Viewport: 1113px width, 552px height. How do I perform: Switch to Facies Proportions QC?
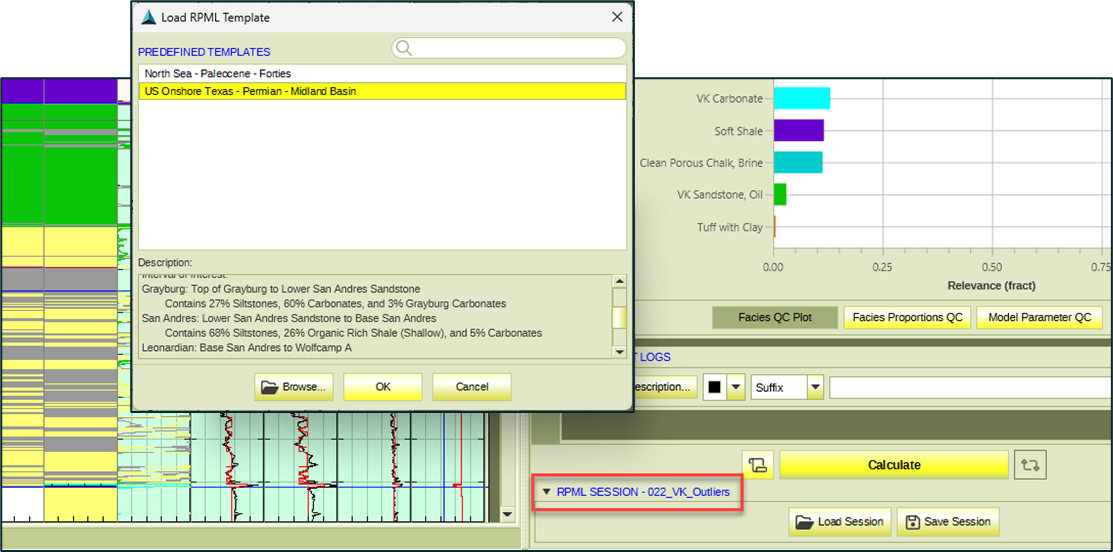click(x=906, y=317)
